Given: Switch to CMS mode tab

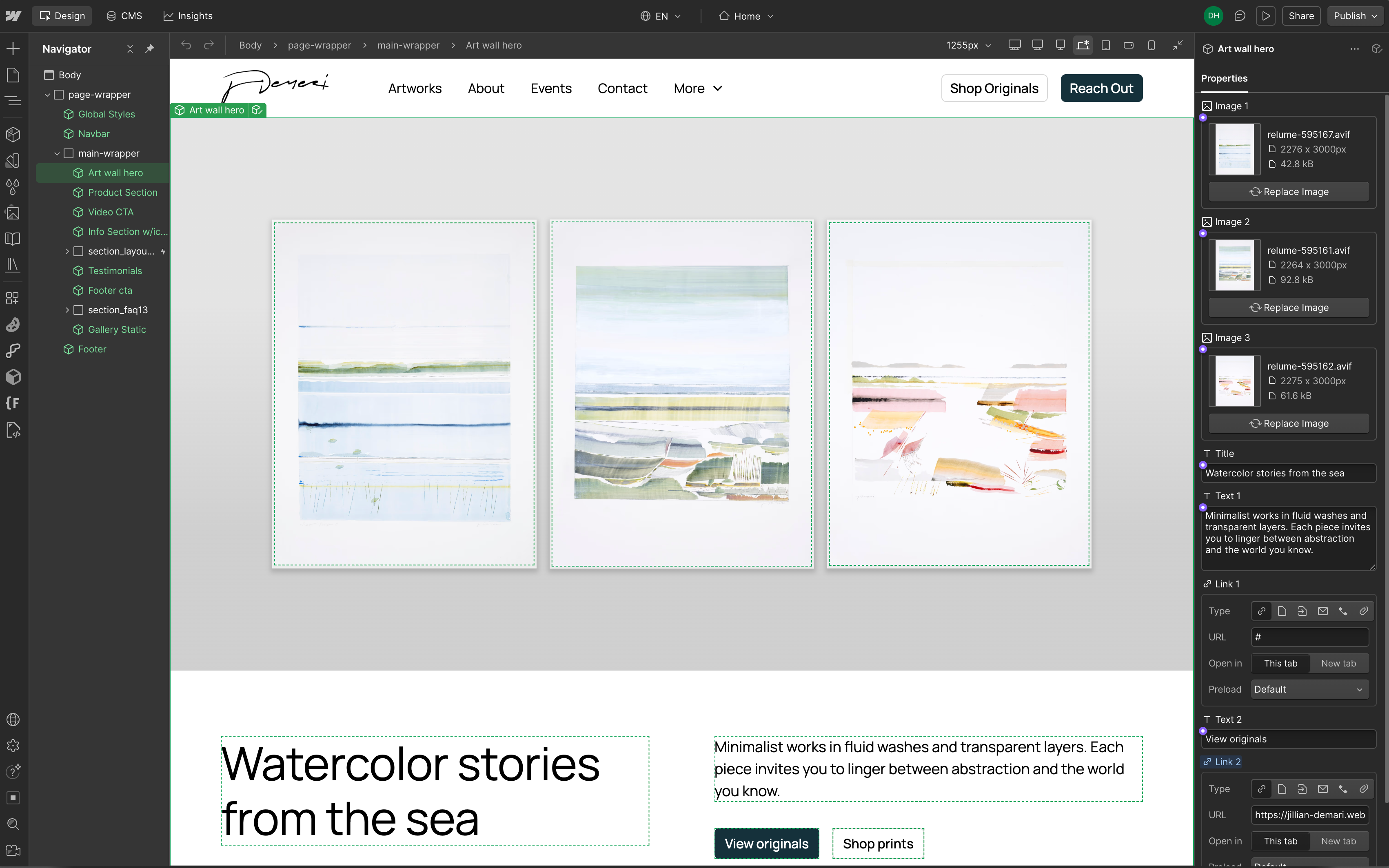Looking at the screenshot, I should (124, 16).
